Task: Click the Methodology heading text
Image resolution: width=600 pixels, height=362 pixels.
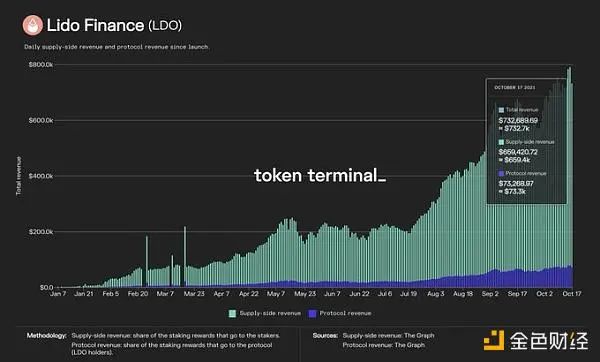Action: pos(47,336)
